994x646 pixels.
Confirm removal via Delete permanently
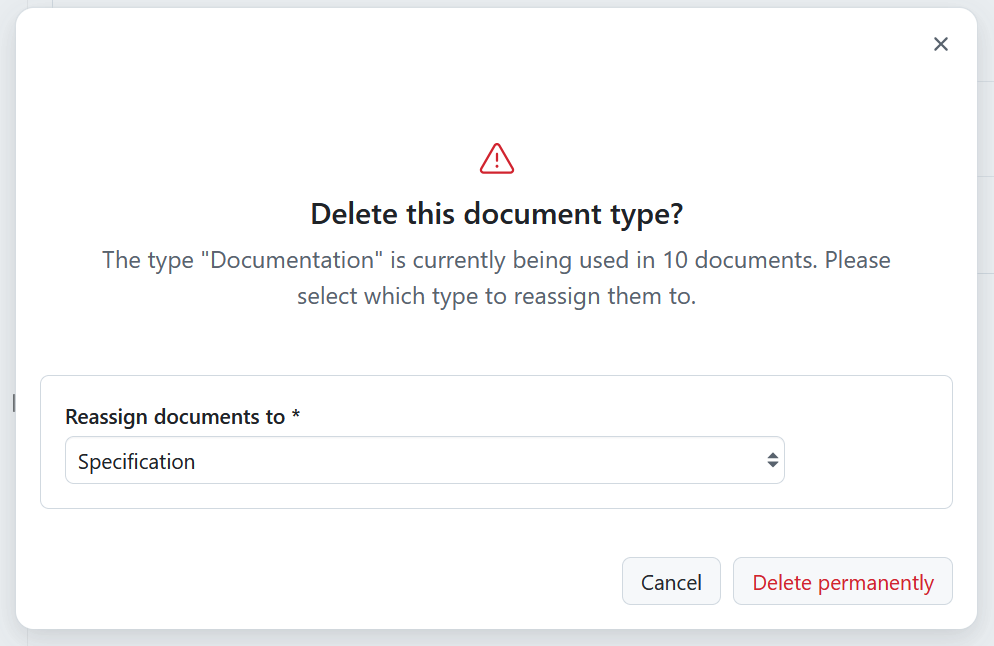point(842,581)
